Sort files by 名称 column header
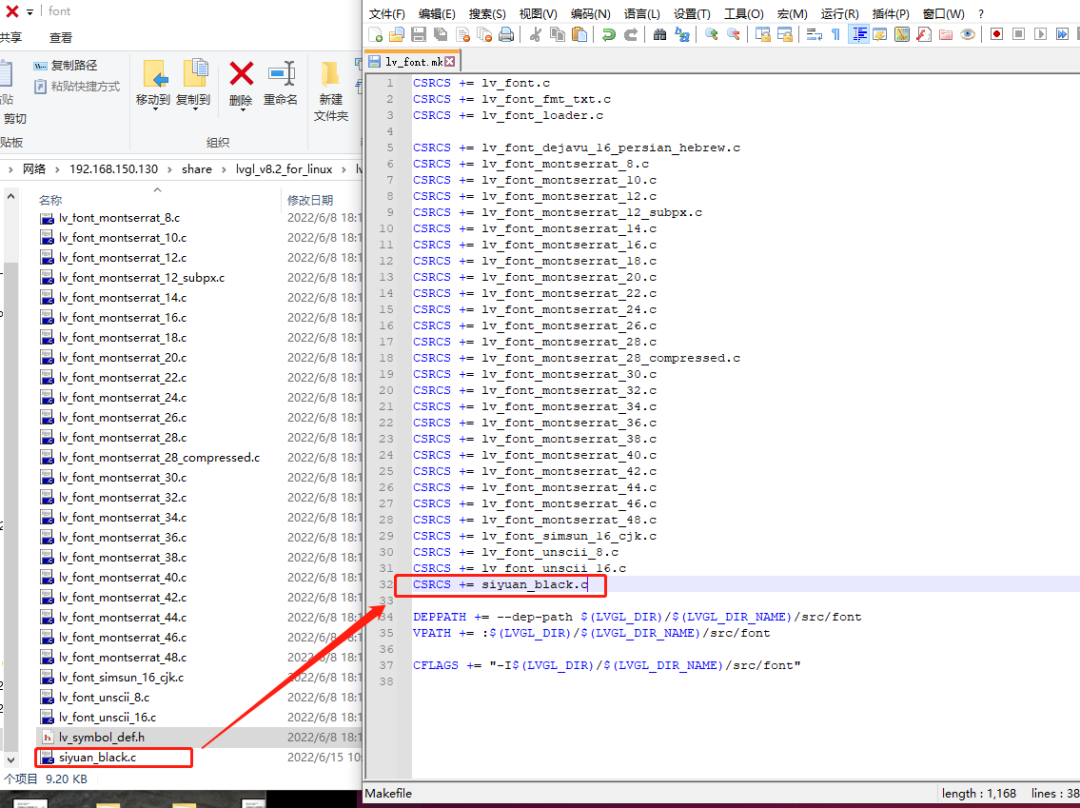The height and width of the screenshot is (808, 1080). [50, 200]
